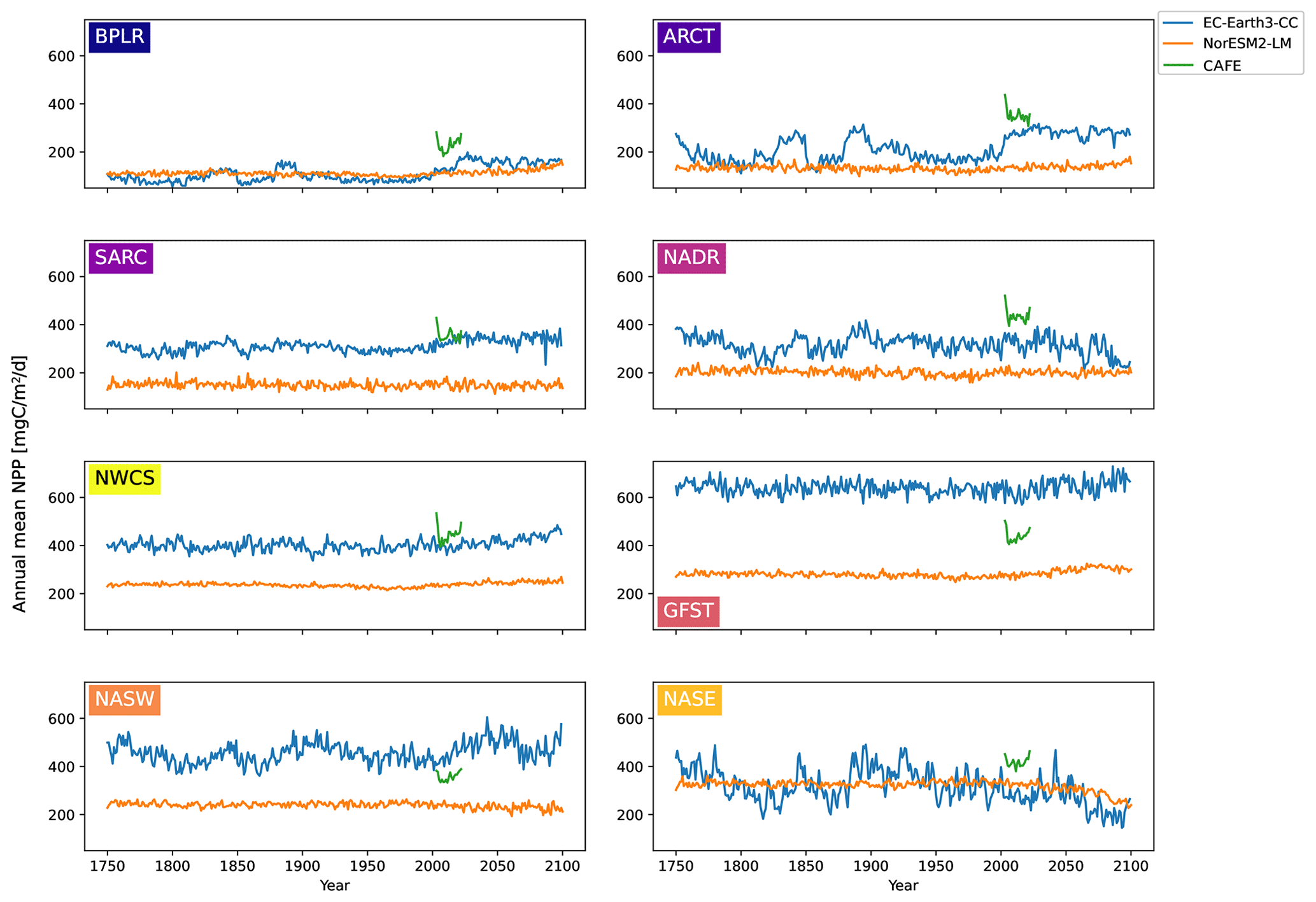
Task: Click EC-Earth3-CC legend entry
Action: tap(1250, 23)
